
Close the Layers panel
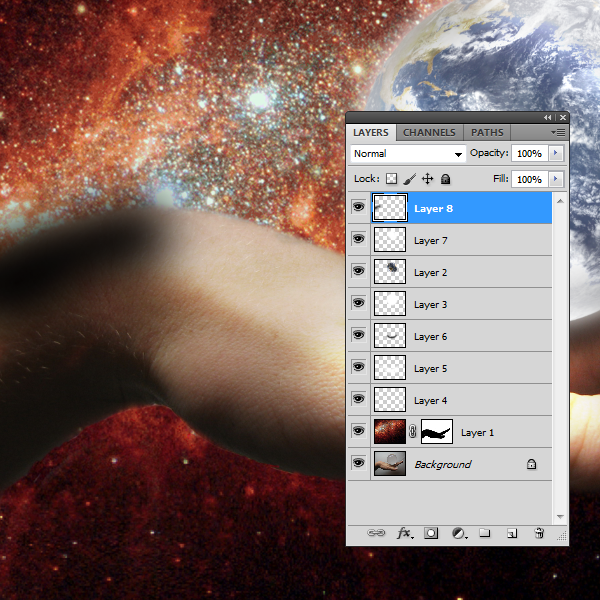(x=562, y=117)
